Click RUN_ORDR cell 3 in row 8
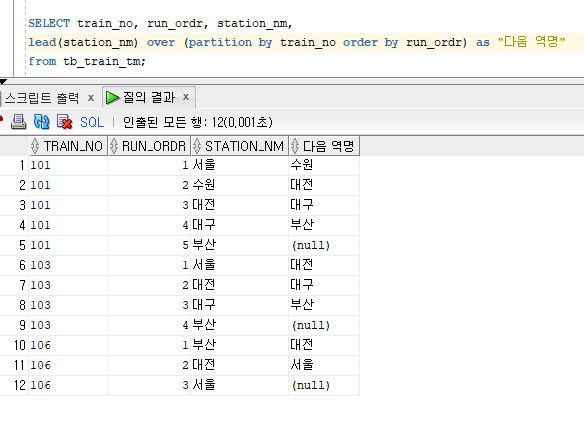Image resolution: width=584 pixels, height=421 pixels. point(149,305)
